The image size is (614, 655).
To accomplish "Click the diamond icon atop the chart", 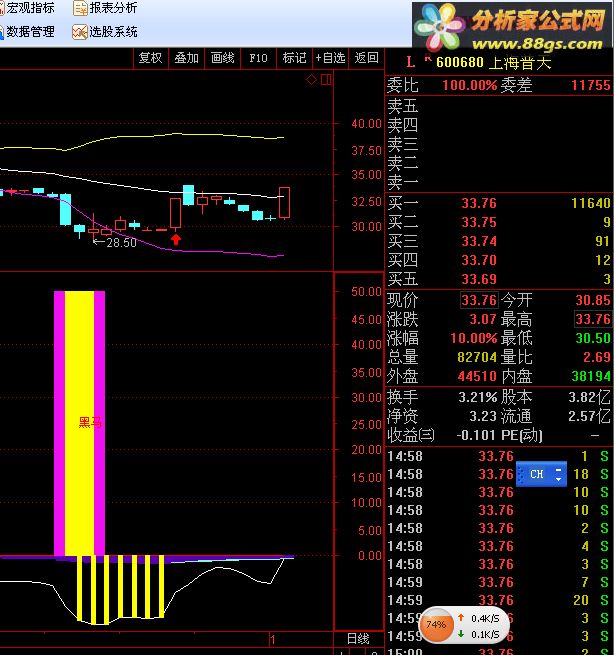I will click(311, 79).
